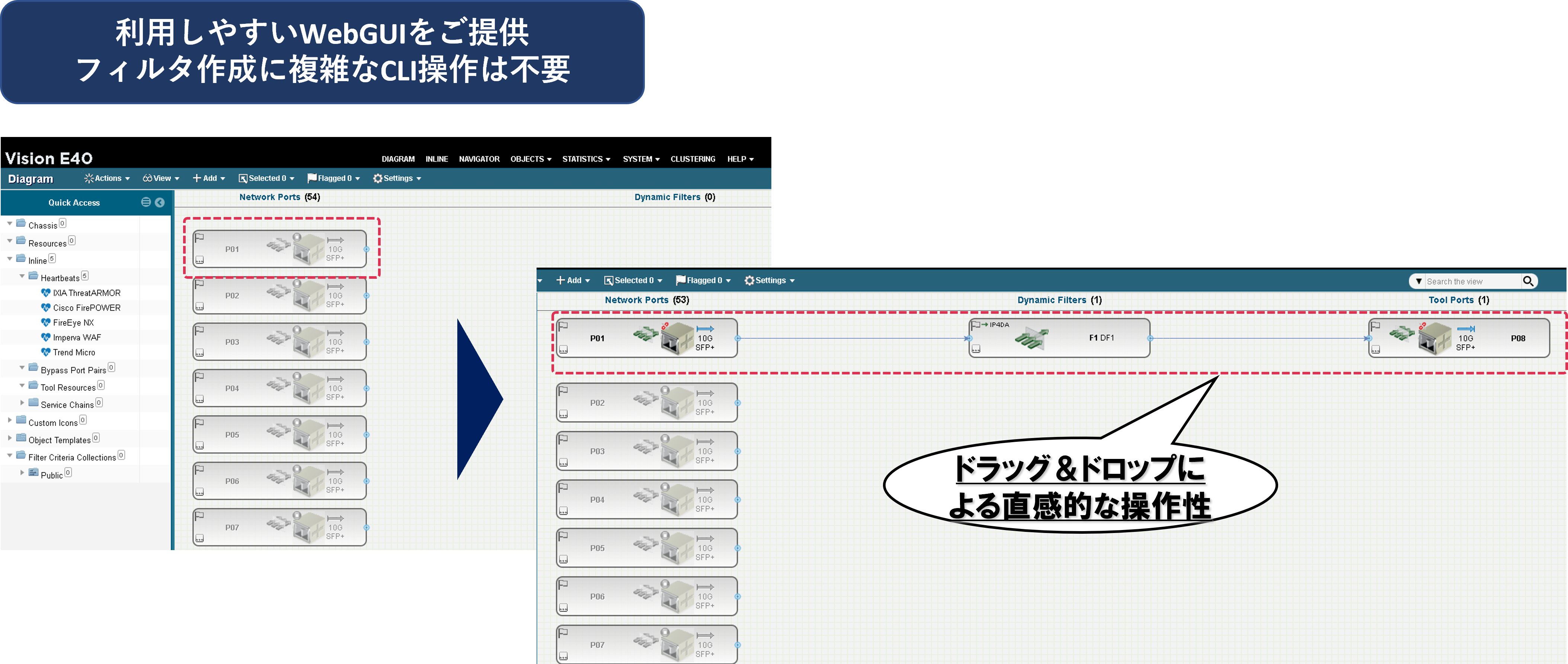Collapse the Heartbeats tree branch
This screenshot has height=664, width=1568.
pos(22,277)
